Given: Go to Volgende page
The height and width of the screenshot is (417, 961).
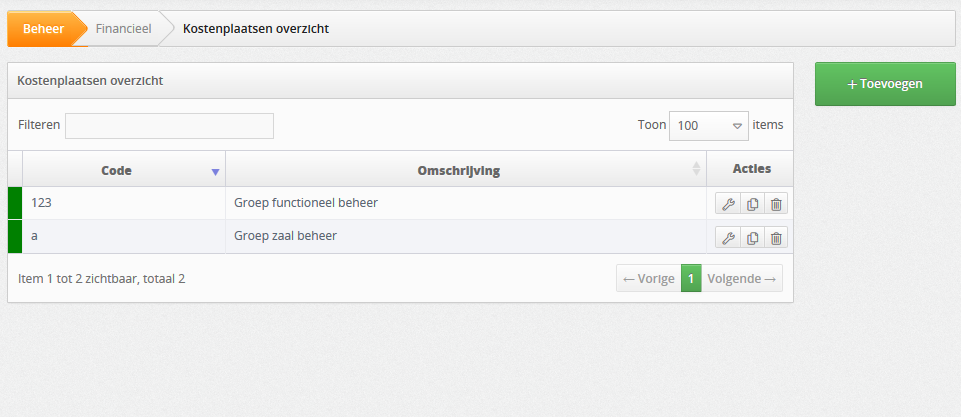Looking at the screenshot, I should (742, 278).
